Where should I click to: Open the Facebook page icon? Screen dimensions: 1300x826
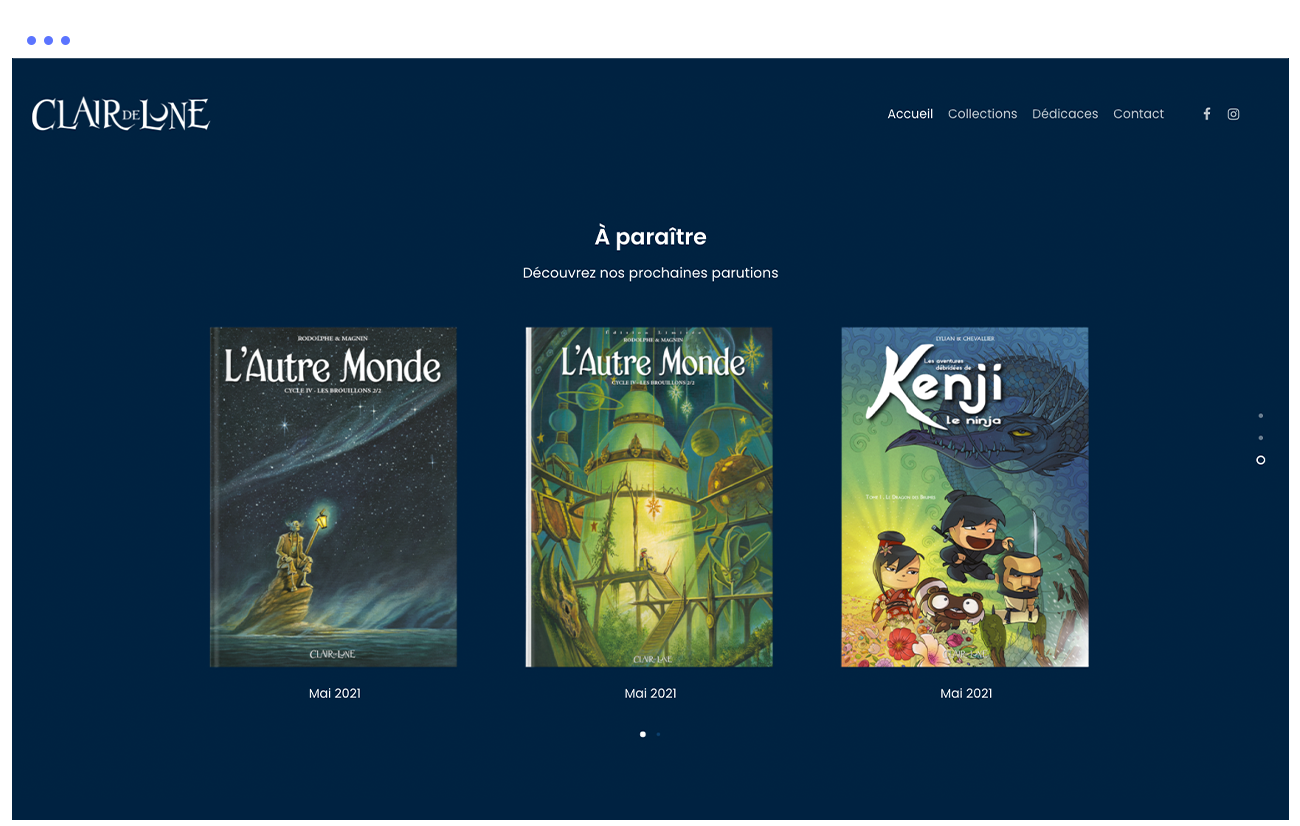1207,114
